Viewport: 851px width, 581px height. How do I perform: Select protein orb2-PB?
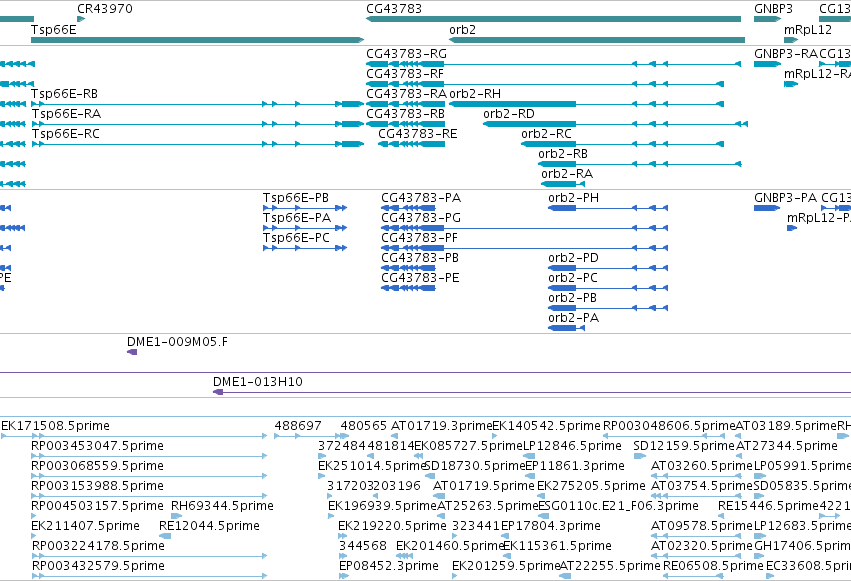pos(608,308)
